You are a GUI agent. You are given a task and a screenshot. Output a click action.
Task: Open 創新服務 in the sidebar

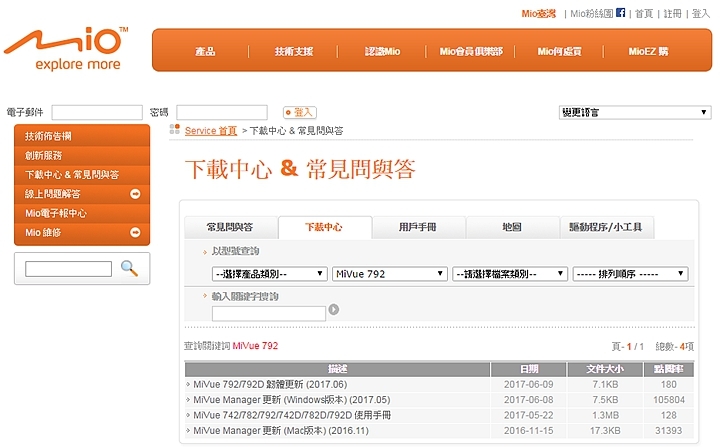(x=82, y=155)
